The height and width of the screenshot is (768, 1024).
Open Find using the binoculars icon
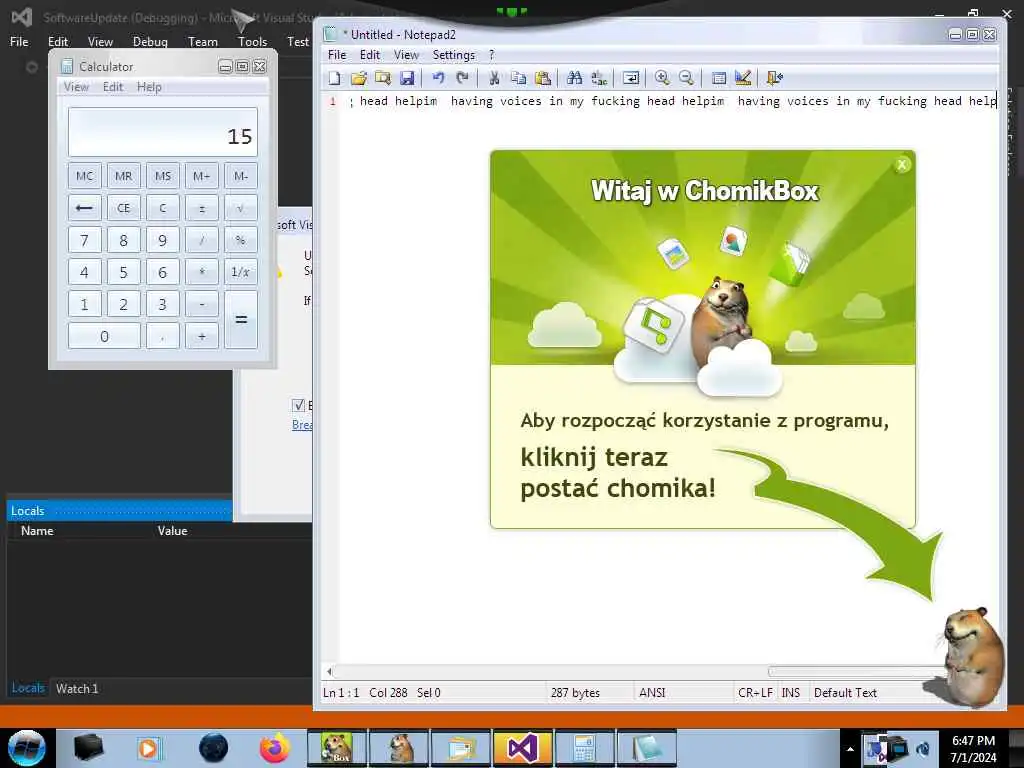pos(575,78)
